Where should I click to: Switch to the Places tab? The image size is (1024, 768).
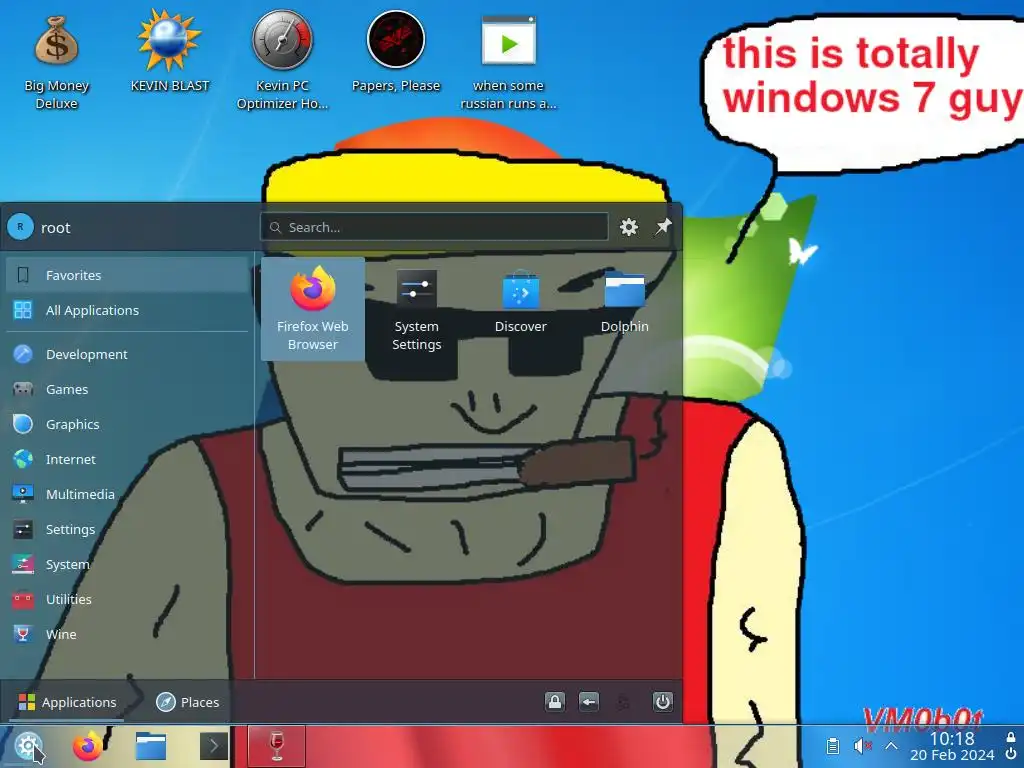click(187, 702)
